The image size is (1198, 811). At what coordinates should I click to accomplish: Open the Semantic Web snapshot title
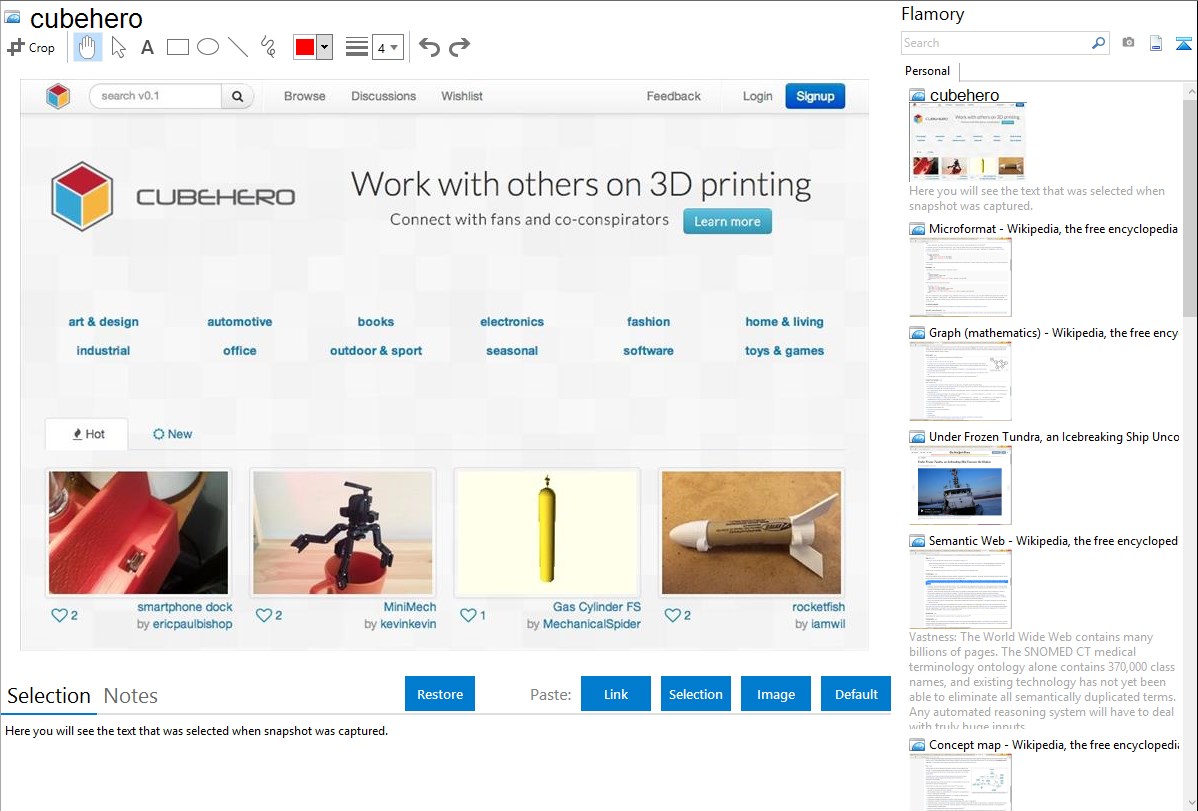[1053, 540]
